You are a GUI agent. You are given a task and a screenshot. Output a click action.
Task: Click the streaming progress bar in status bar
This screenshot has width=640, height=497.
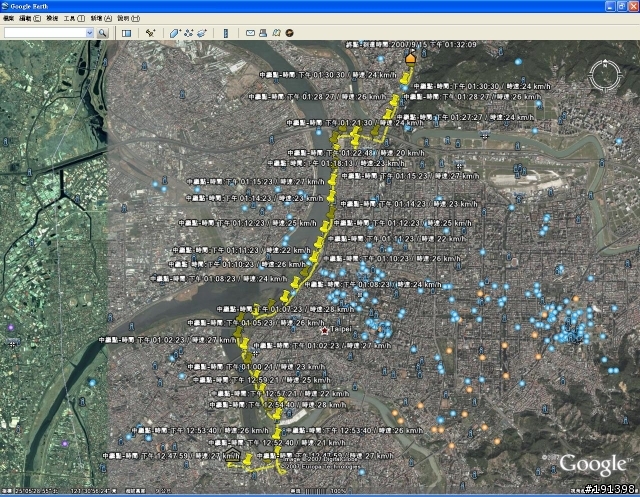pyautogui.click(x=316, y=491)
